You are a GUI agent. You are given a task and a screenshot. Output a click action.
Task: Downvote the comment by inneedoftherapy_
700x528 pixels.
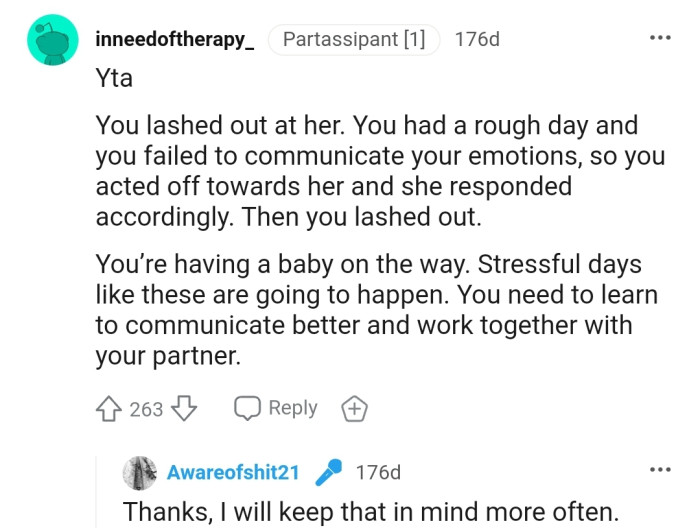pyautogui.click(x=186, y=409)
